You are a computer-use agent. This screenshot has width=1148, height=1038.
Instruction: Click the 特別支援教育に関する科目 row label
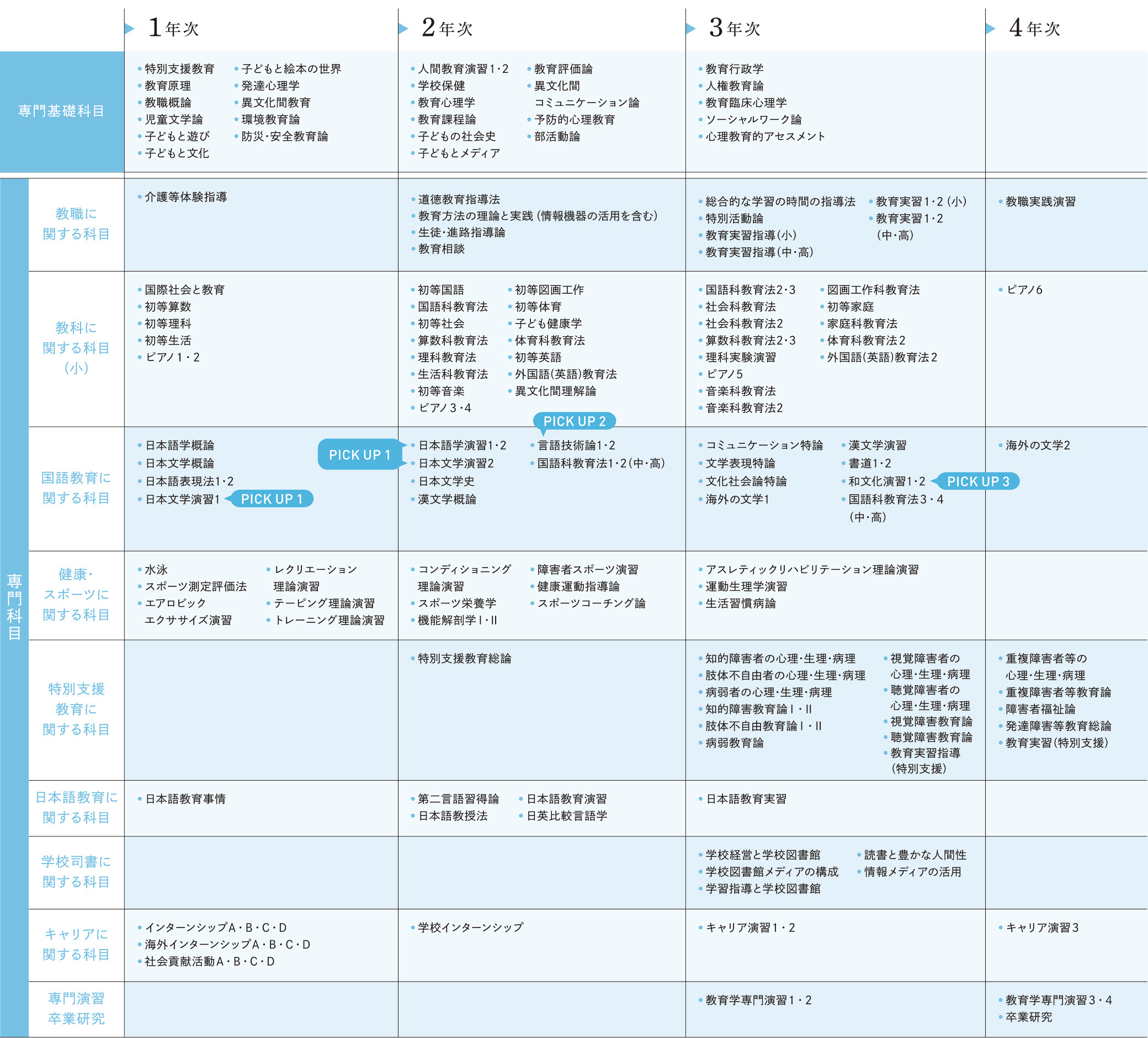tap(76, 709)
